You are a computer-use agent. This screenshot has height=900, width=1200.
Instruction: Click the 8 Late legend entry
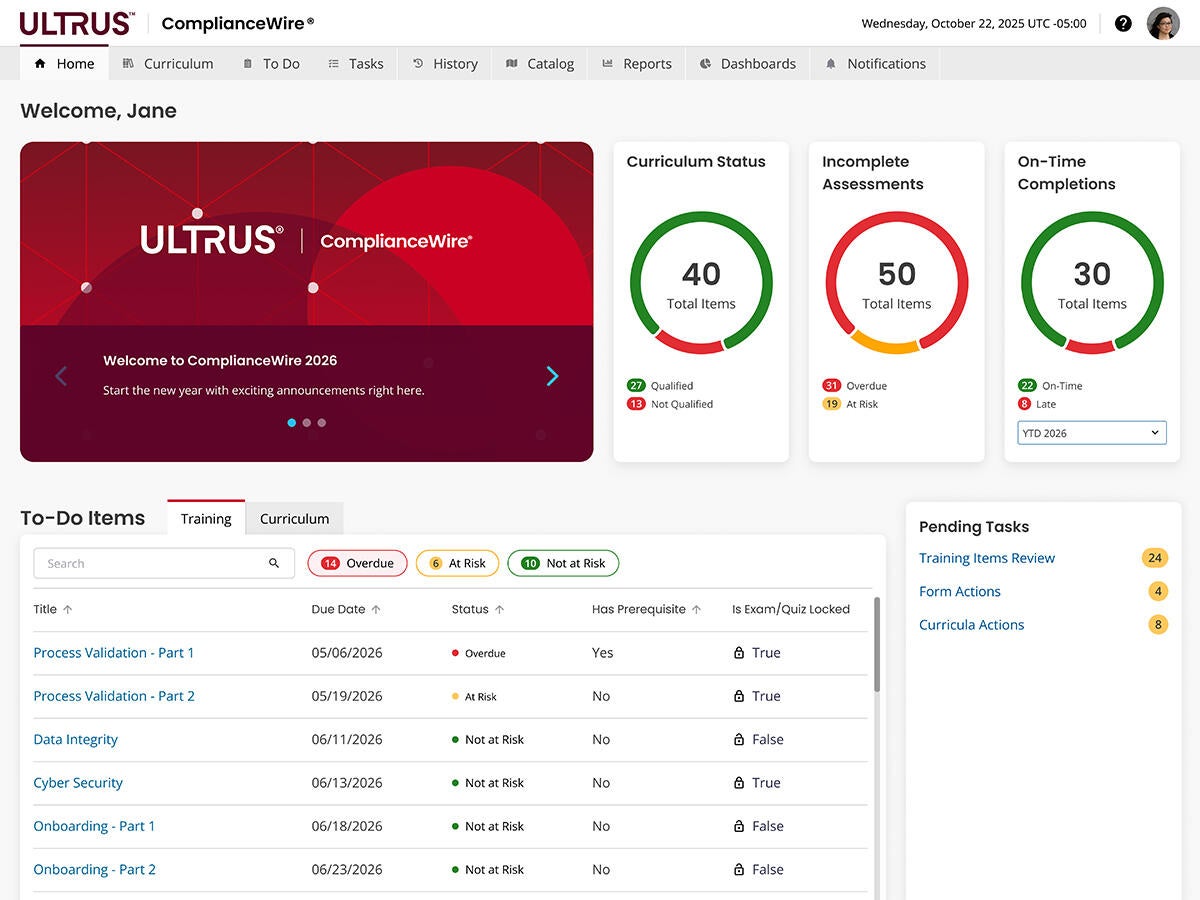1037,404
